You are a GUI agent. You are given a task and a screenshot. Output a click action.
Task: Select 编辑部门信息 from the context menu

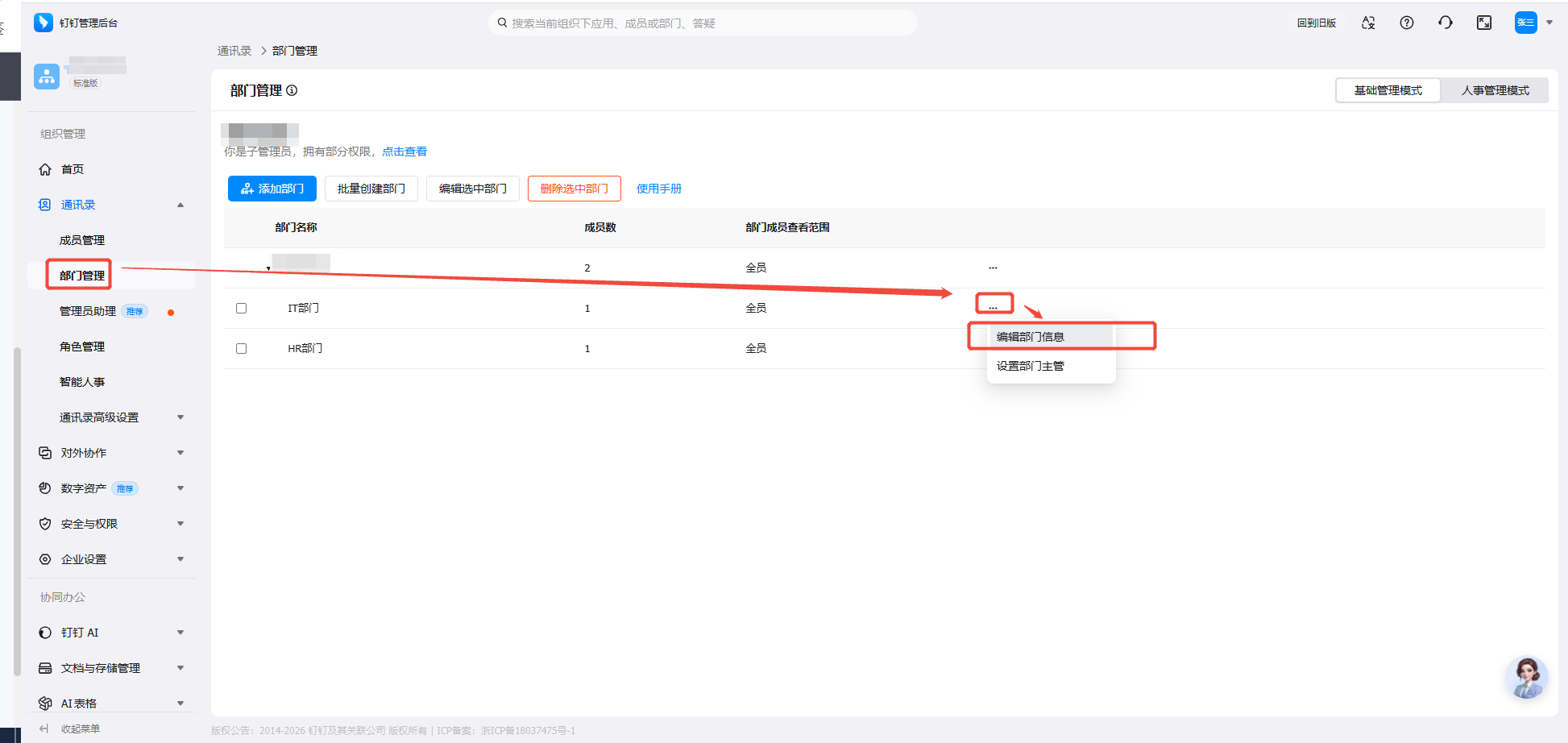1031,337
